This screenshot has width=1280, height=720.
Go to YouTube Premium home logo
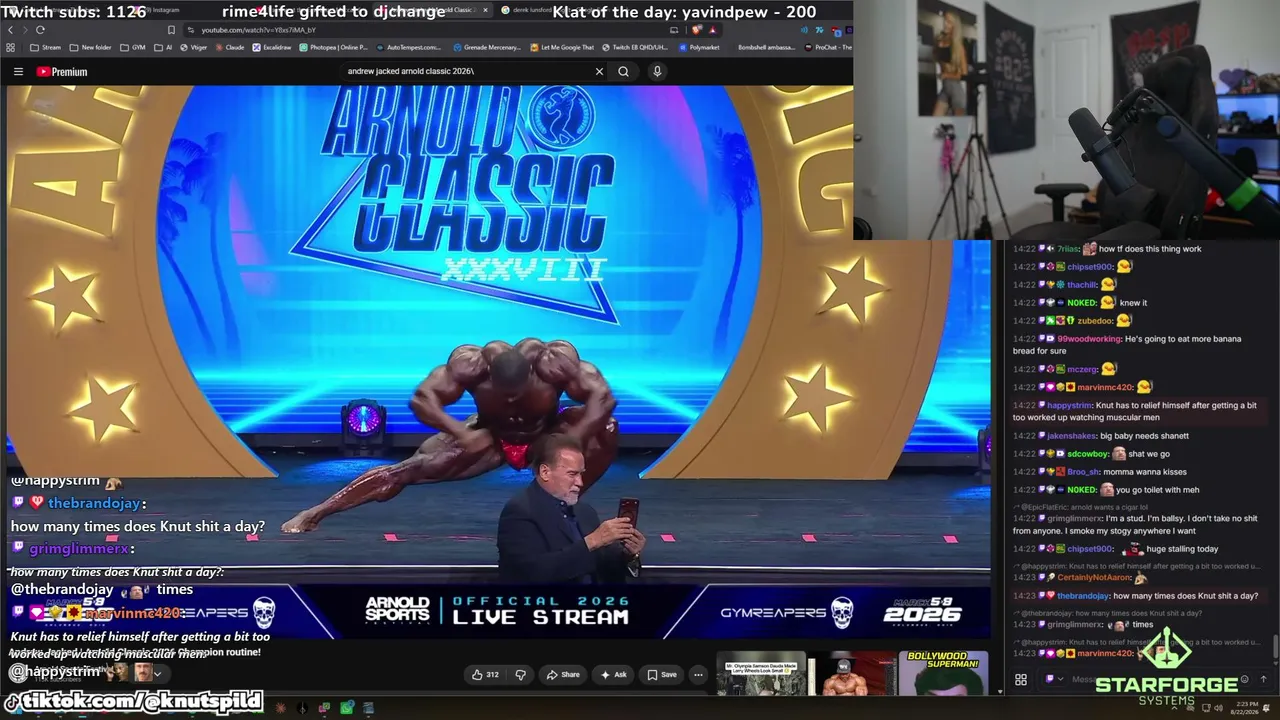pyautogui.click(x=62, y=72)
